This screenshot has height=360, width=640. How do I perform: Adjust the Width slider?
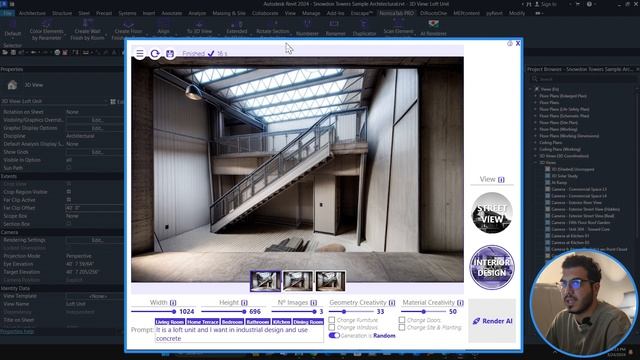(x=154, y=311)
